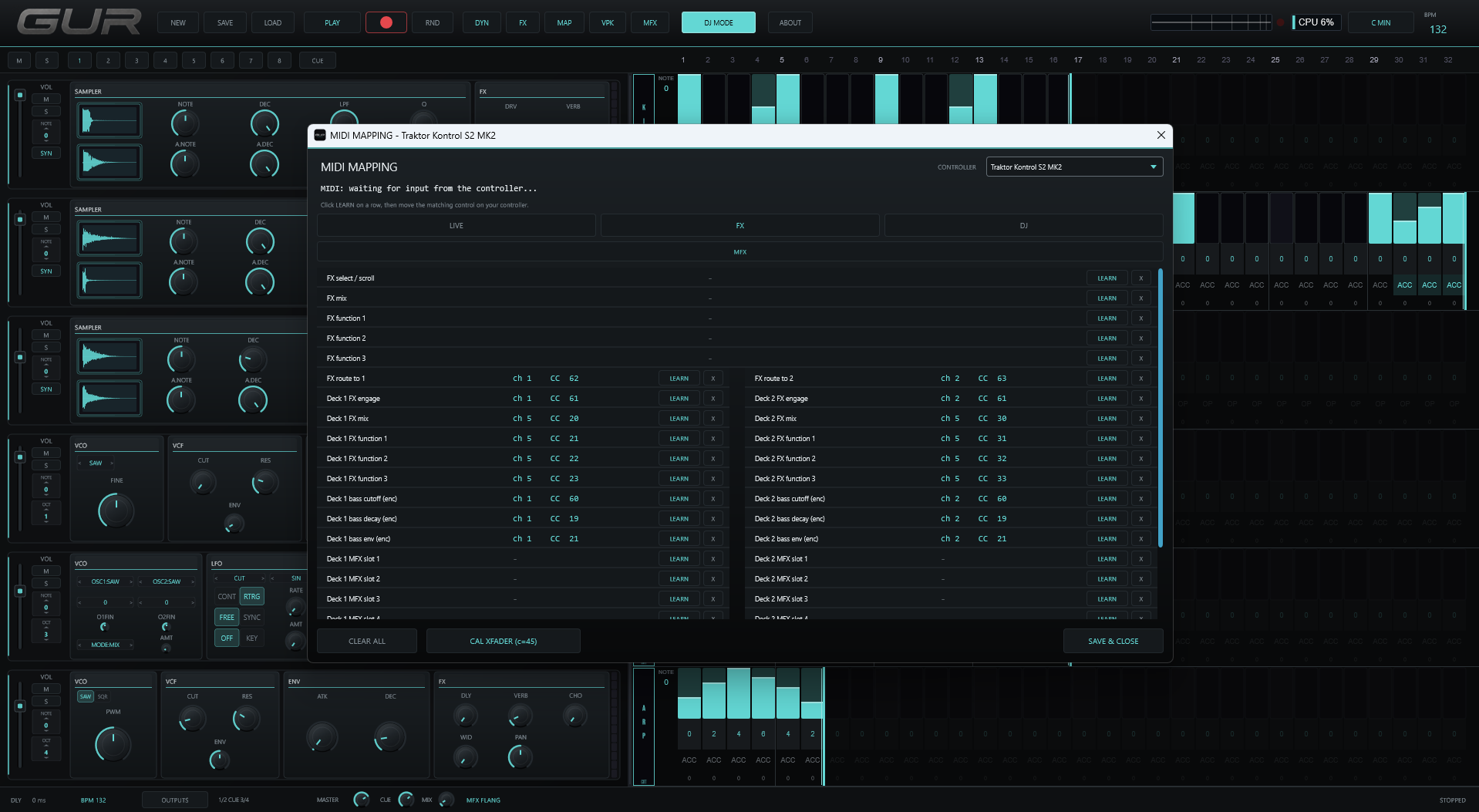Click the CUT knob in the first VCF panel
Viewport: 1479px width, 812px height.
(203, 483)
